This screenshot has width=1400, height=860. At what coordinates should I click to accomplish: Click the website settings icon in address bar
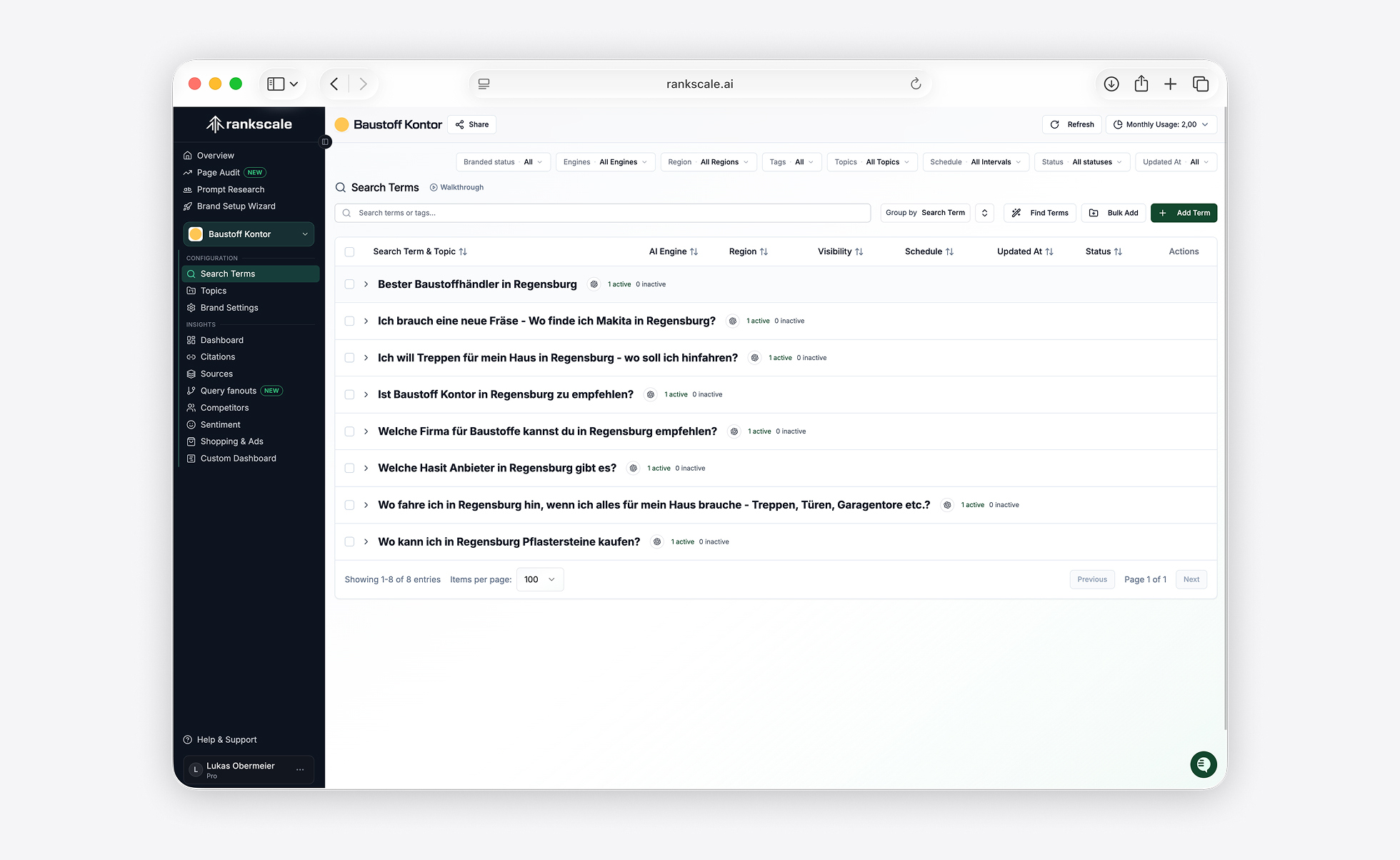pyautogui.click(x=484, y=84)
